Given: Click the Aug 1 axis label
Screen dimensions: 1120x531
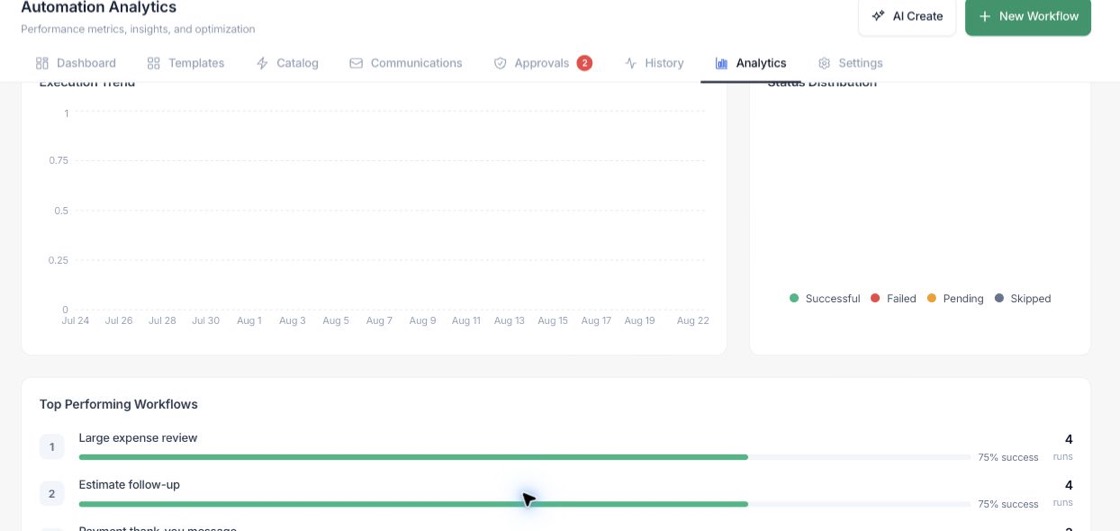Looking at the screenshot, I should 249,321.
